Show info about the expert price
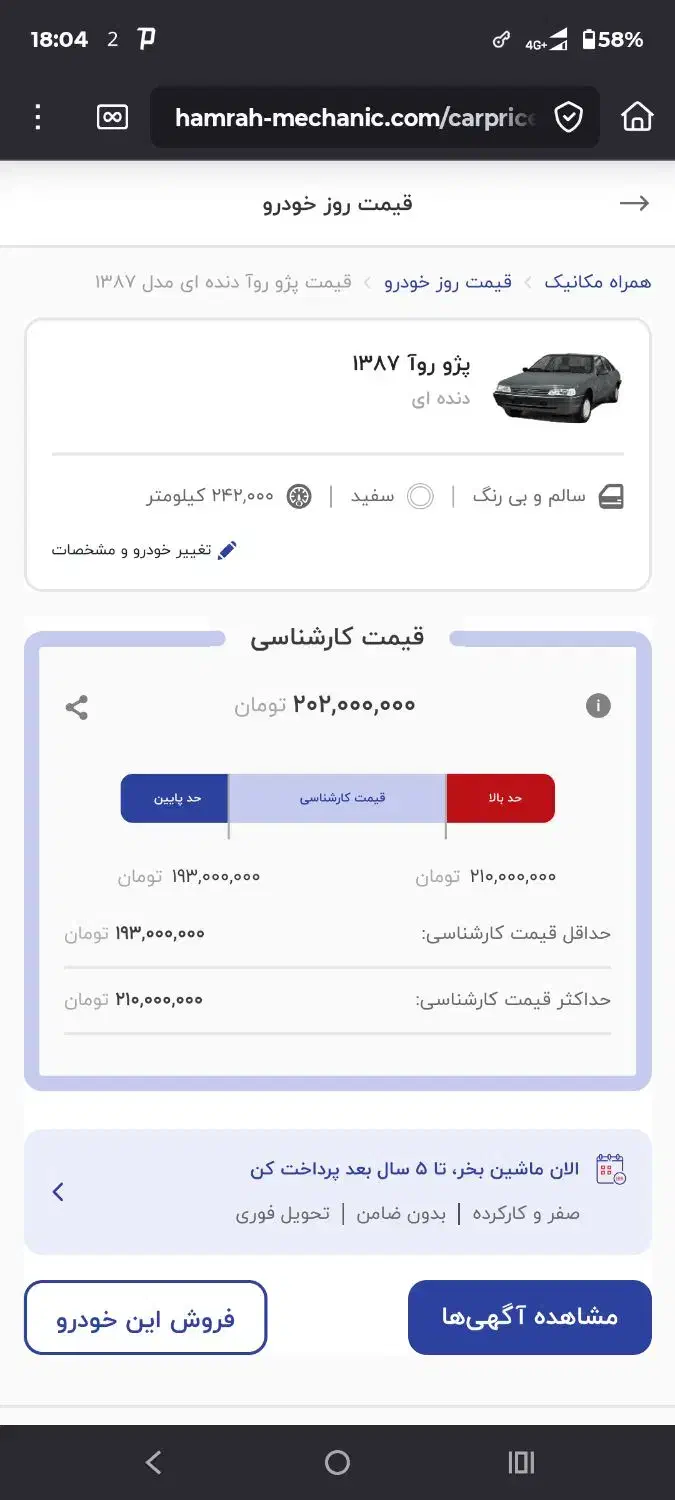 click(598, 706)
